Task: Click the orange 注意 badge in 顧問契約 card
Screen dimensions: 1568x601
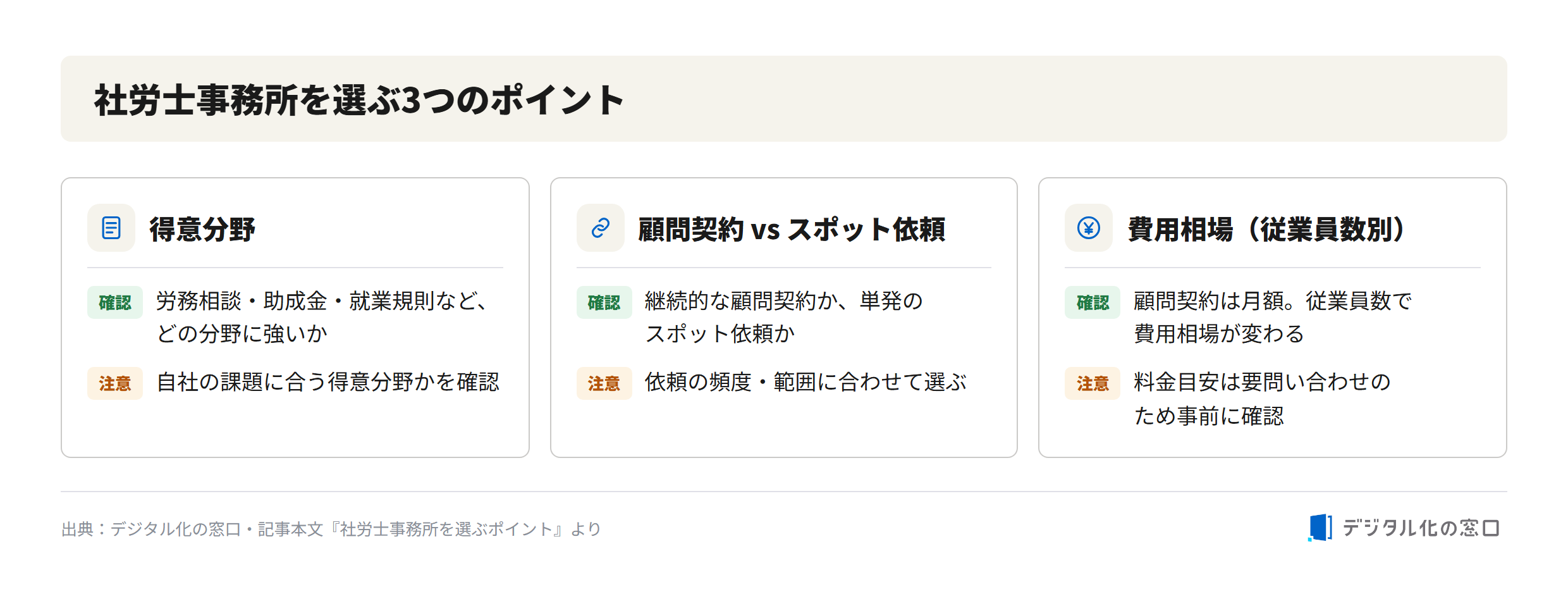Action: pos(604,383)
